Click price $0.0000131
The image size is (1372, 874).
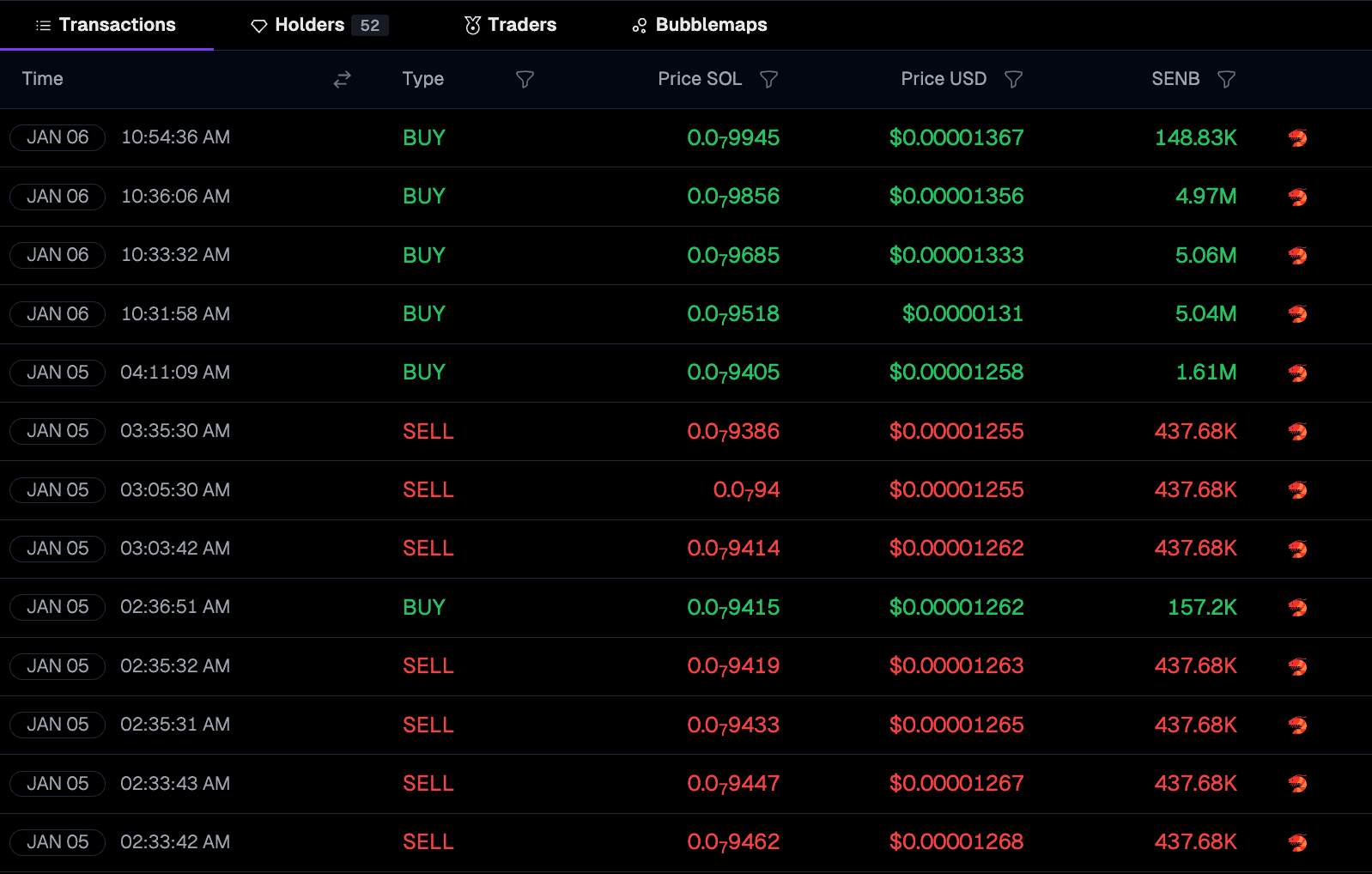tap(962, 314)
